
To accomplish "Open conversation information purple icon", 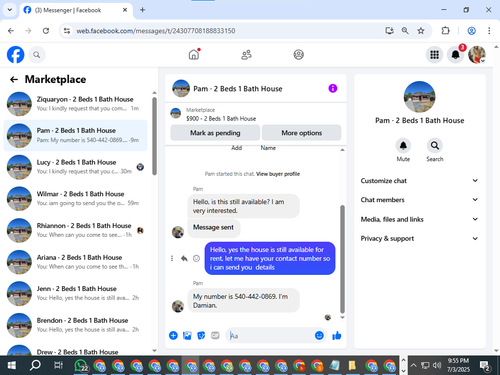I will coord(333,88).
